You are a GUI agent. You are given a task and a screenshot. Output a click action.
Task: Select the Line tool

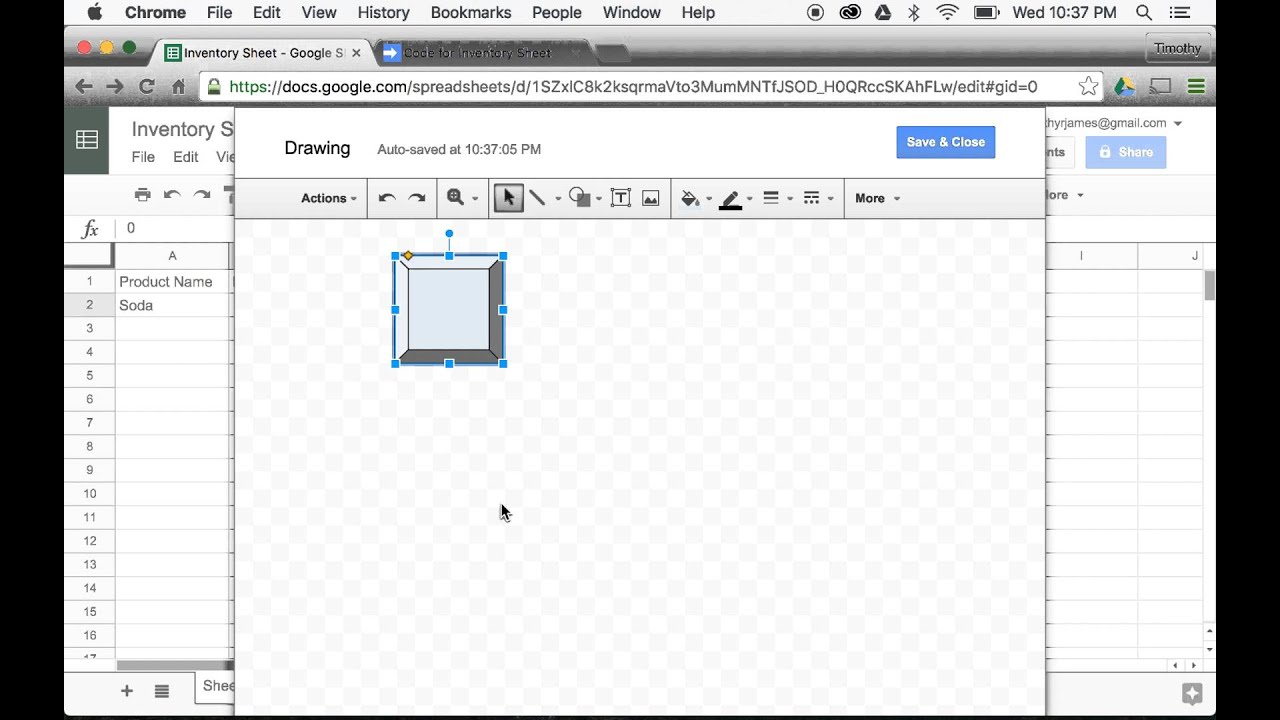(x=538, y=197)
